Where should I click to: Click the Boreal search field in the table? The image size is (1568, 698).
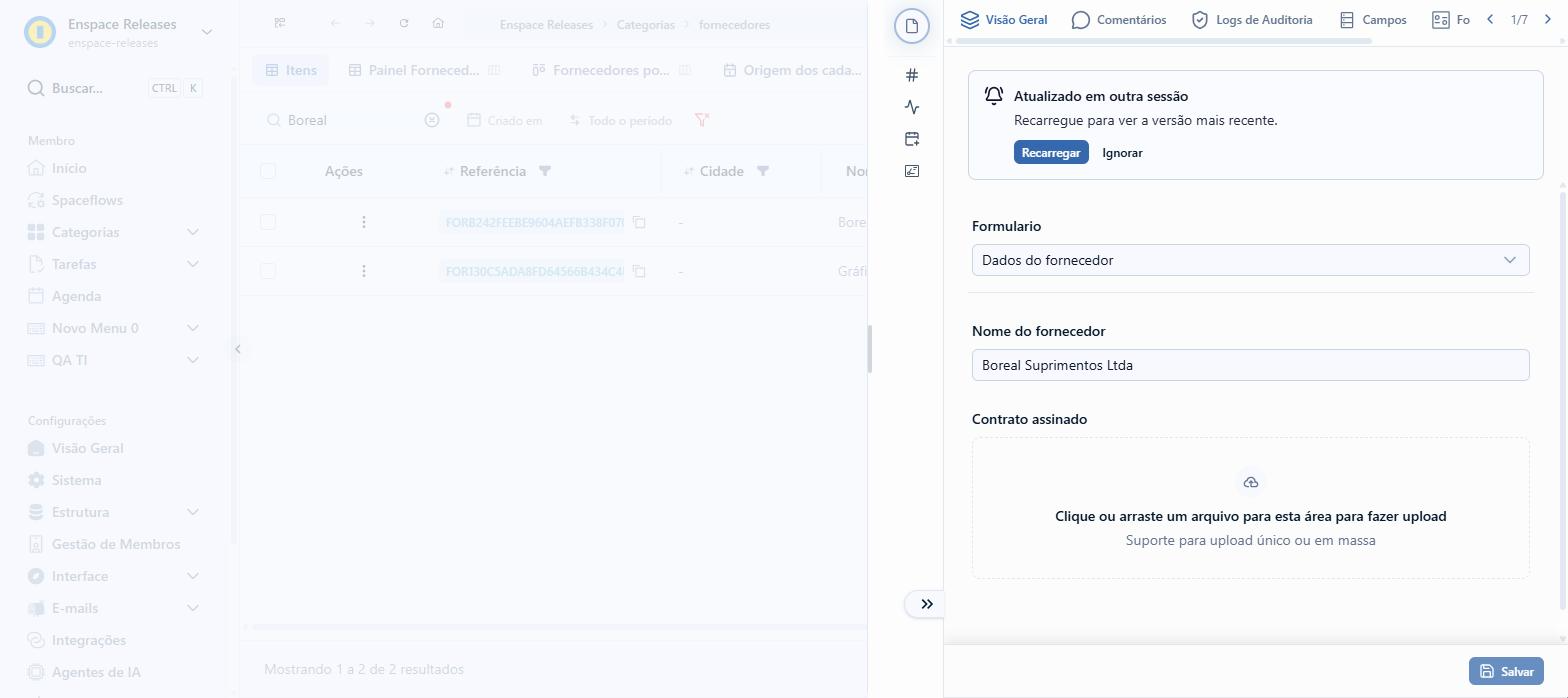point(354,120)
